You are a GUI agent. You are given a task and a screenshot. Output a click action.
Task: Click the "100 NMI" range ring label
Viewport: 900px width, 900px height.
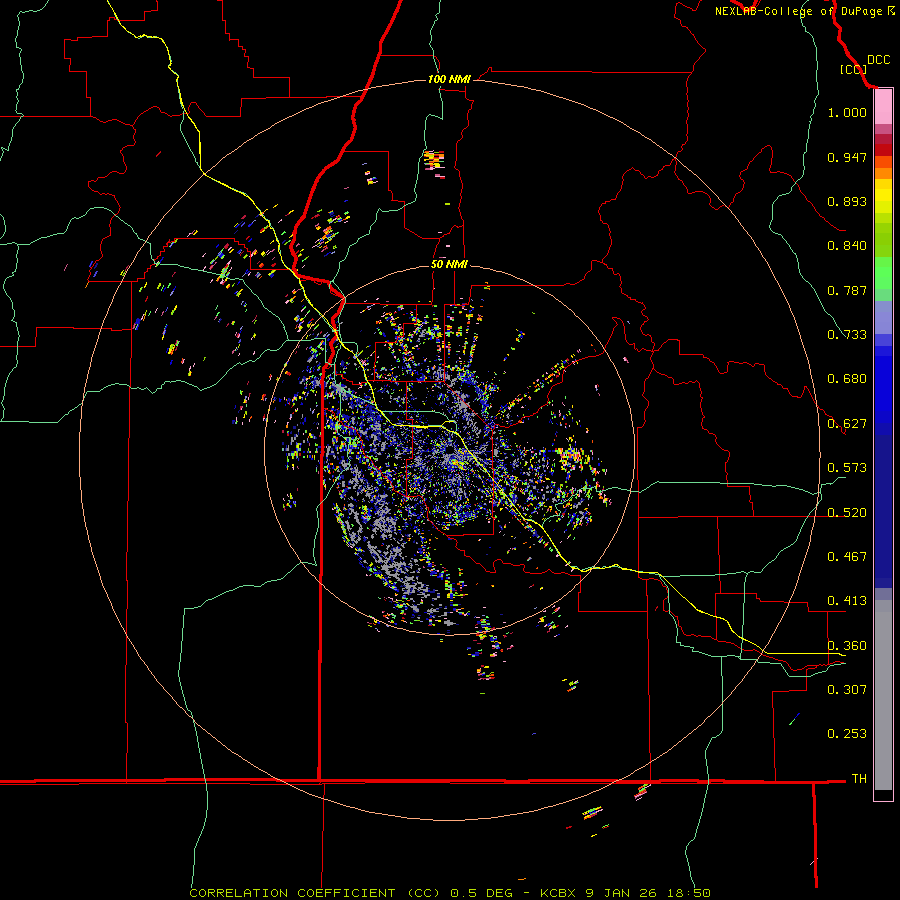pyautogui.click(x=449, y=79)
